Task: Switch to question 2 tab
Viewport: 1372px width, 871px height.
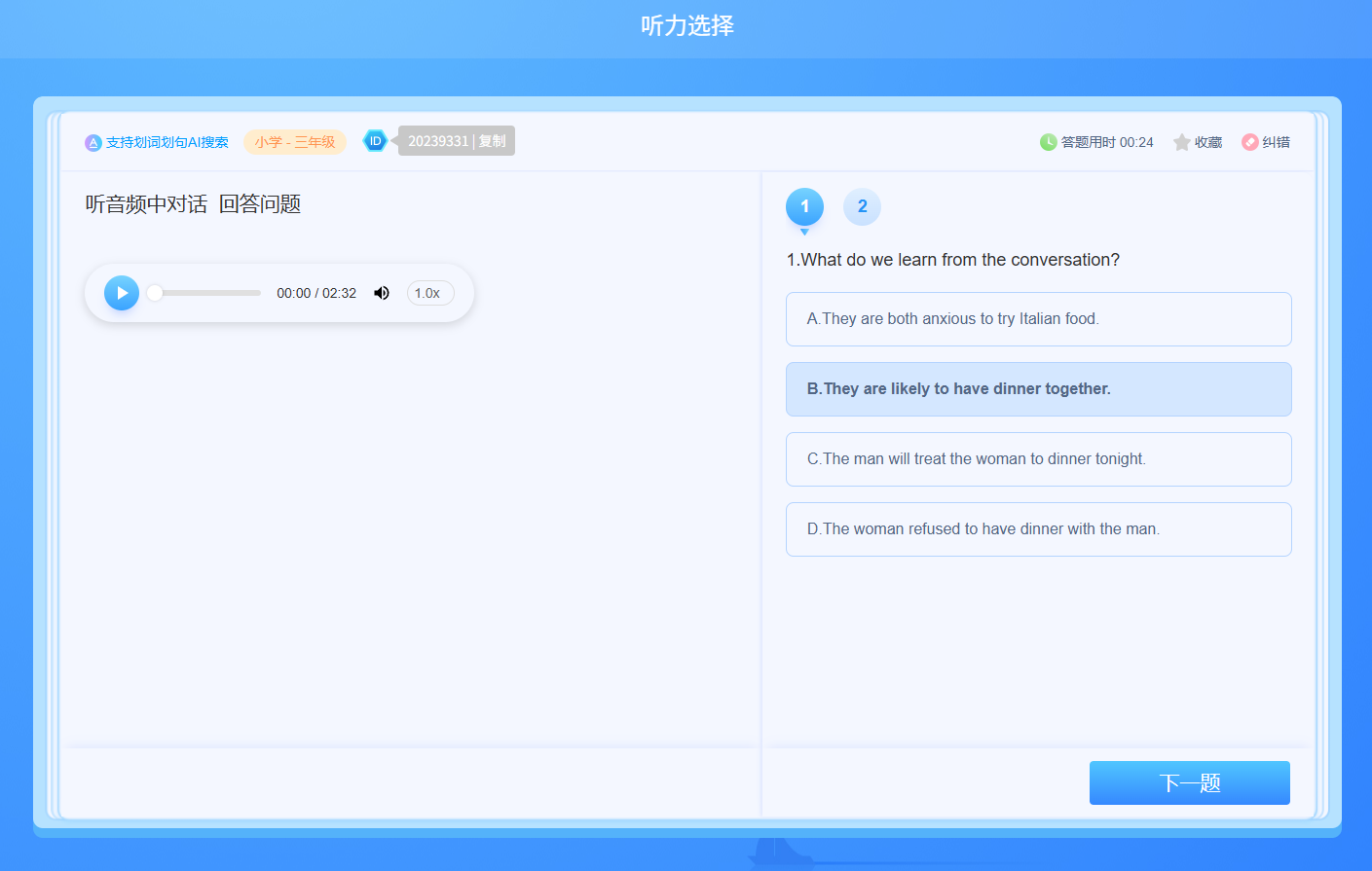Action: click(x=862, y=206)
